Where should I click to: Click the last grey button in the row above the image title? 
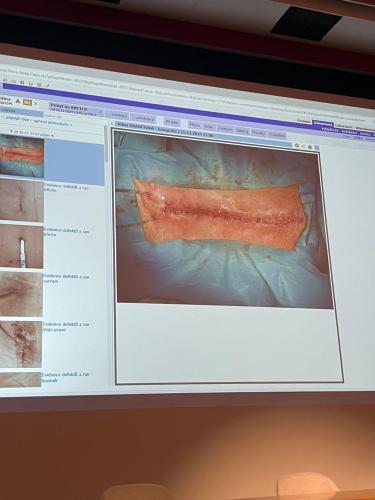pos(277,135)
